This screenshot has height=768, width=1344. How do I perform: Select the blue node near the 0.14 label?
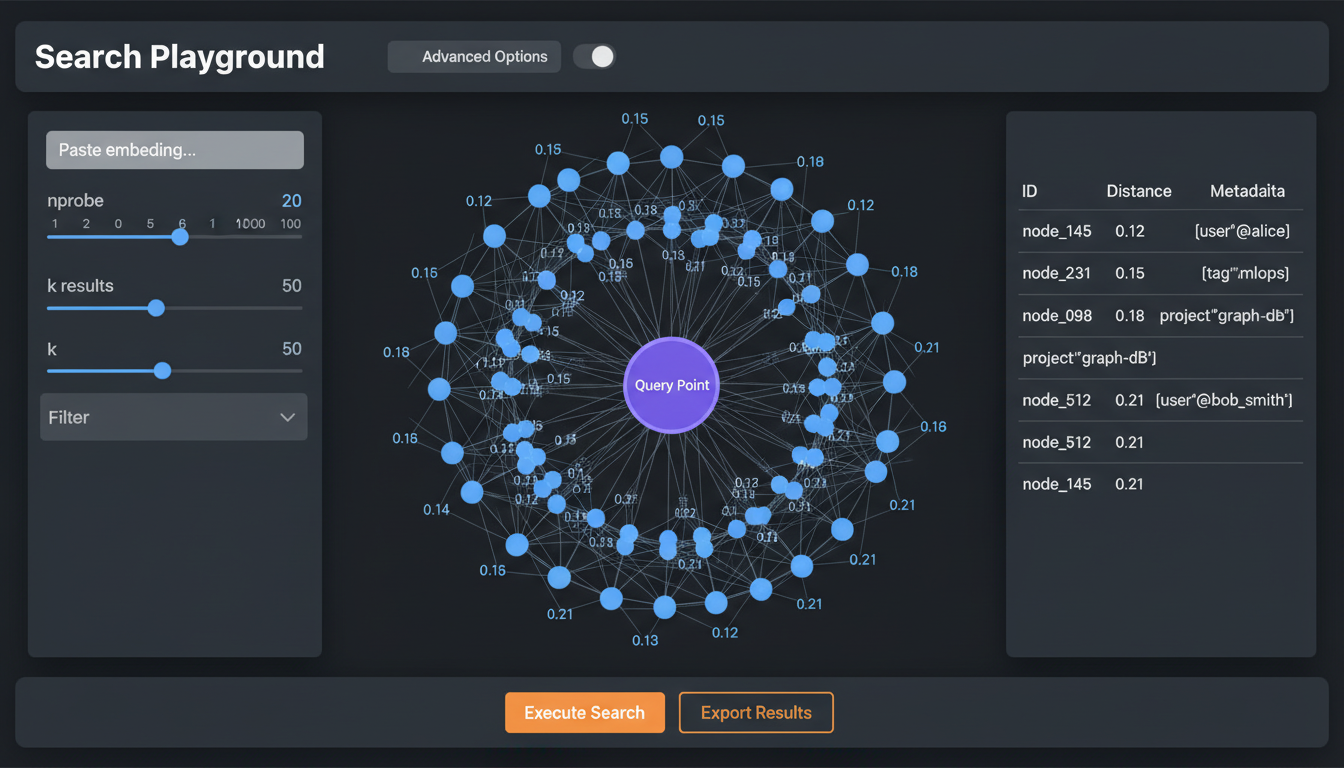coord(471,491)
